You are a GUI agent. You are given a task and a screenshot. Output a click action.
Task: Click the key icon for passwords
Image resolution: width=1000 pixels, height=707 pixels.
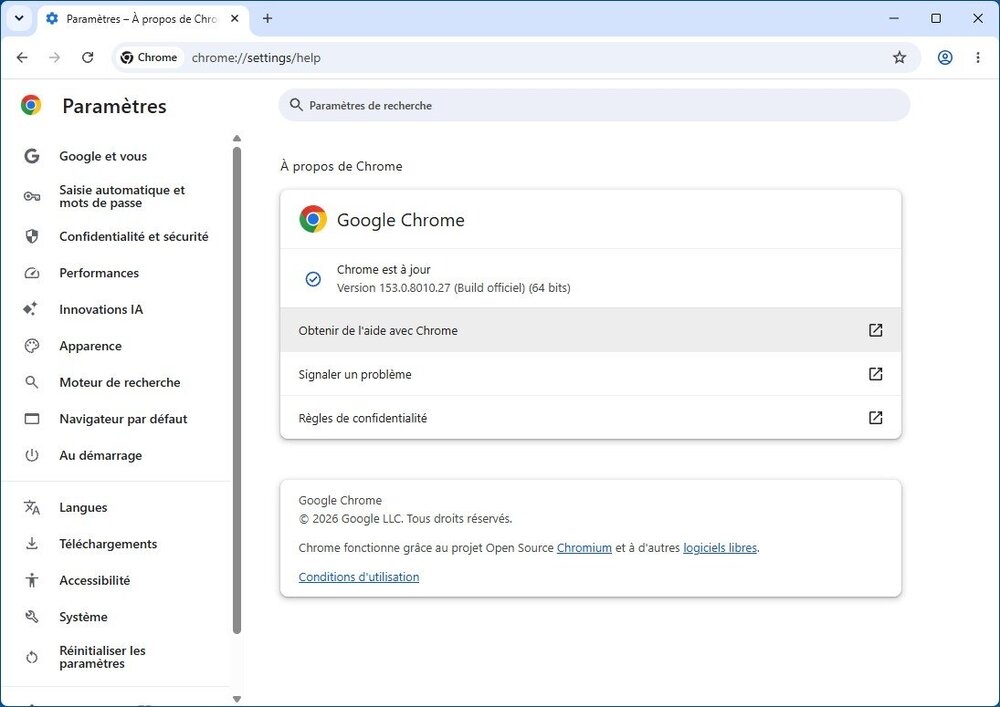click(32, 196)
